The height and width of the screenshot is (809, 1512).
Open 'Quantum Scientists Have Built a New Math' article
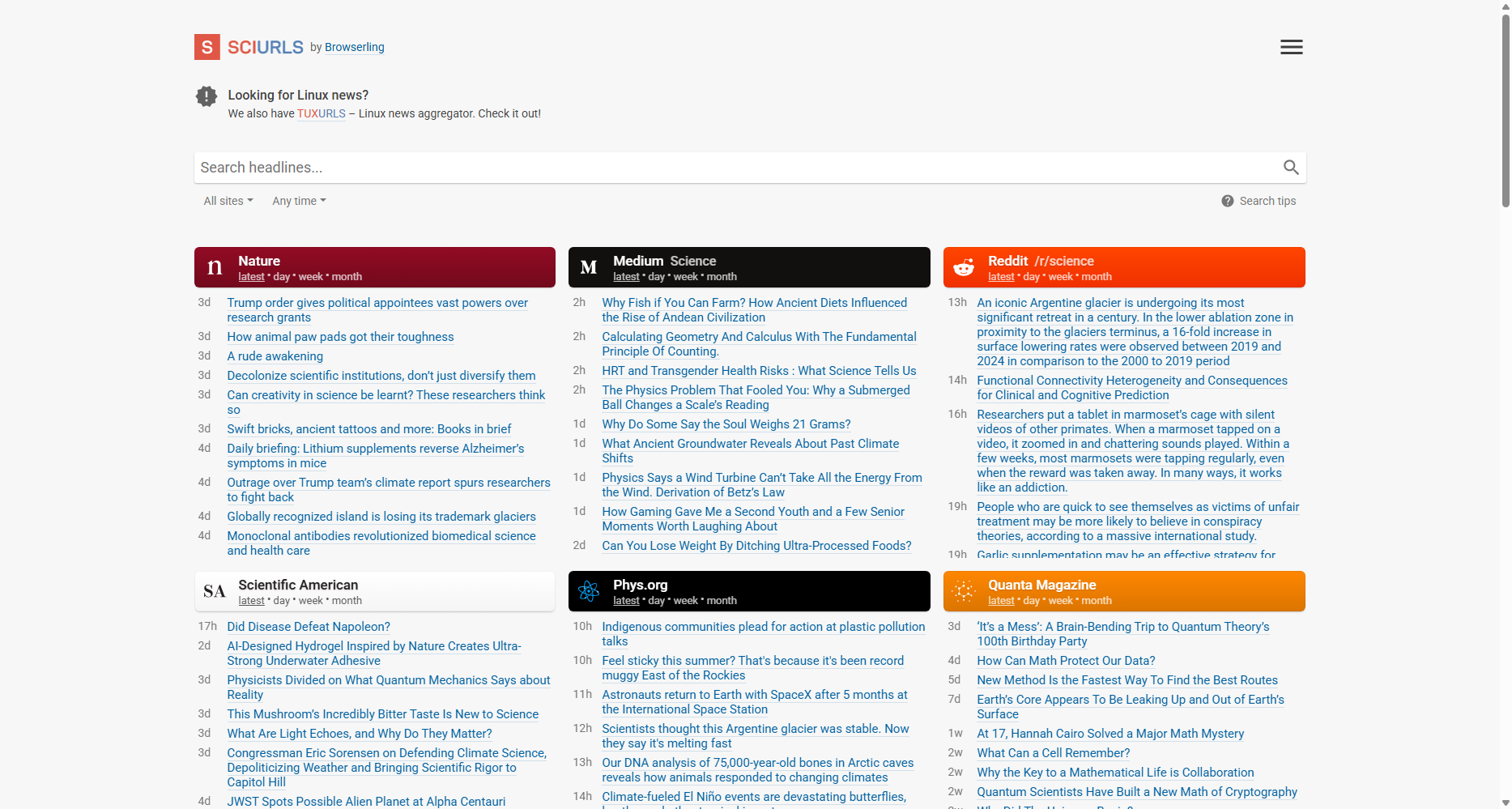tap(1137, 792)
